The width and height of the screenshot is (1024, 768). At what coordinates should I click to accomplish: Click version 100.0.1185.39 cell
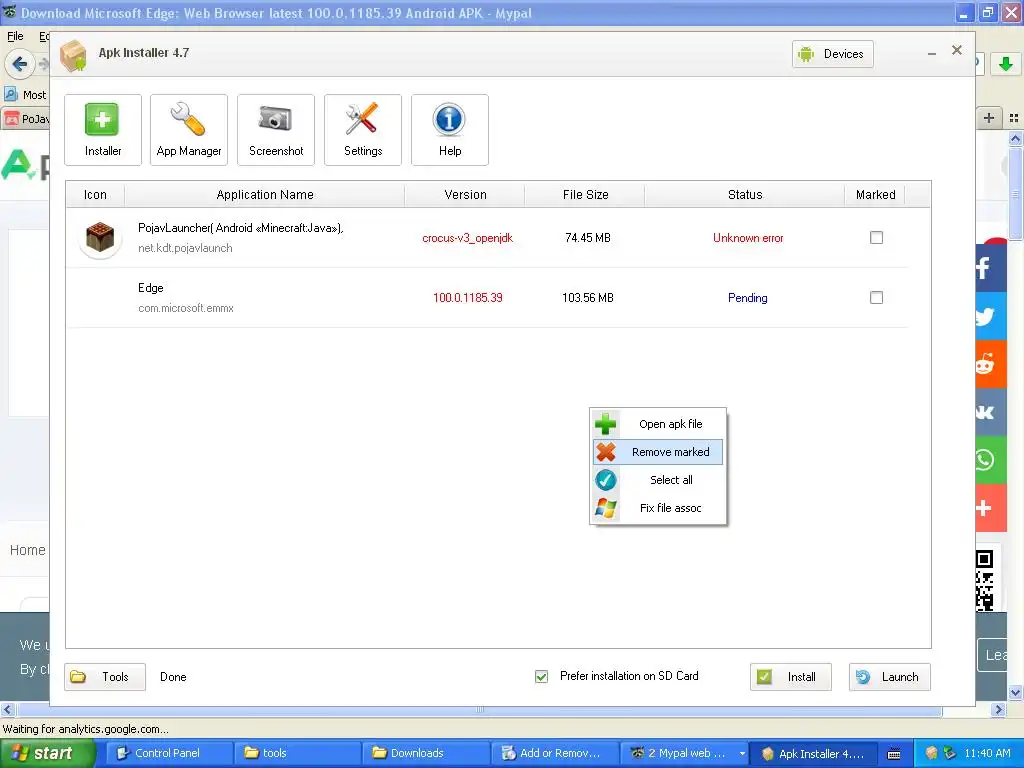tap(468, 298)
